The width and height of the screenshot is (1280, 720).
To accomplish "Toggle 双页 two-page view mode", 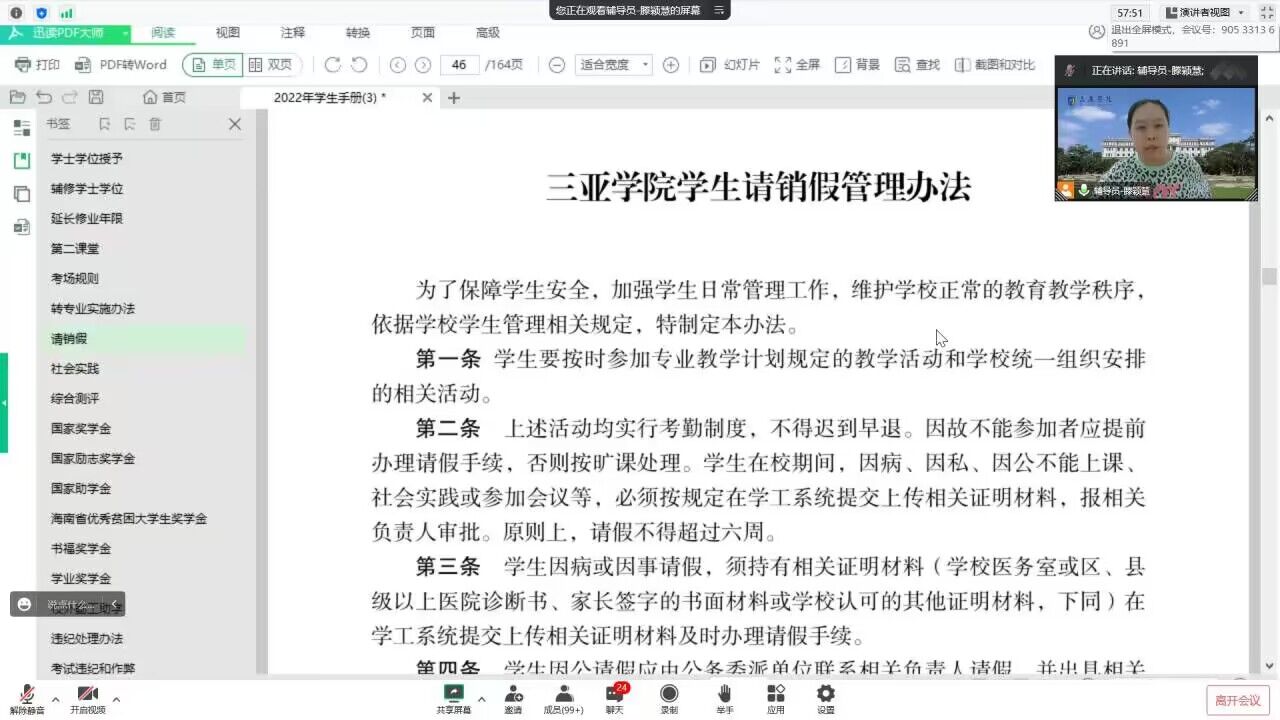I will (270, 63).
